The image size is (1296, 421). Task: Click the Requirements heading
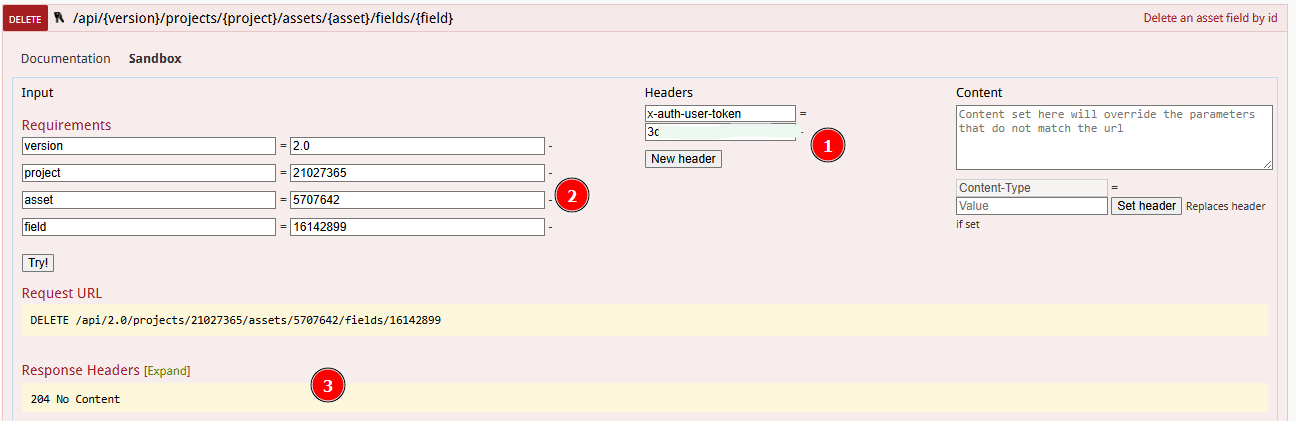[67, 125]
